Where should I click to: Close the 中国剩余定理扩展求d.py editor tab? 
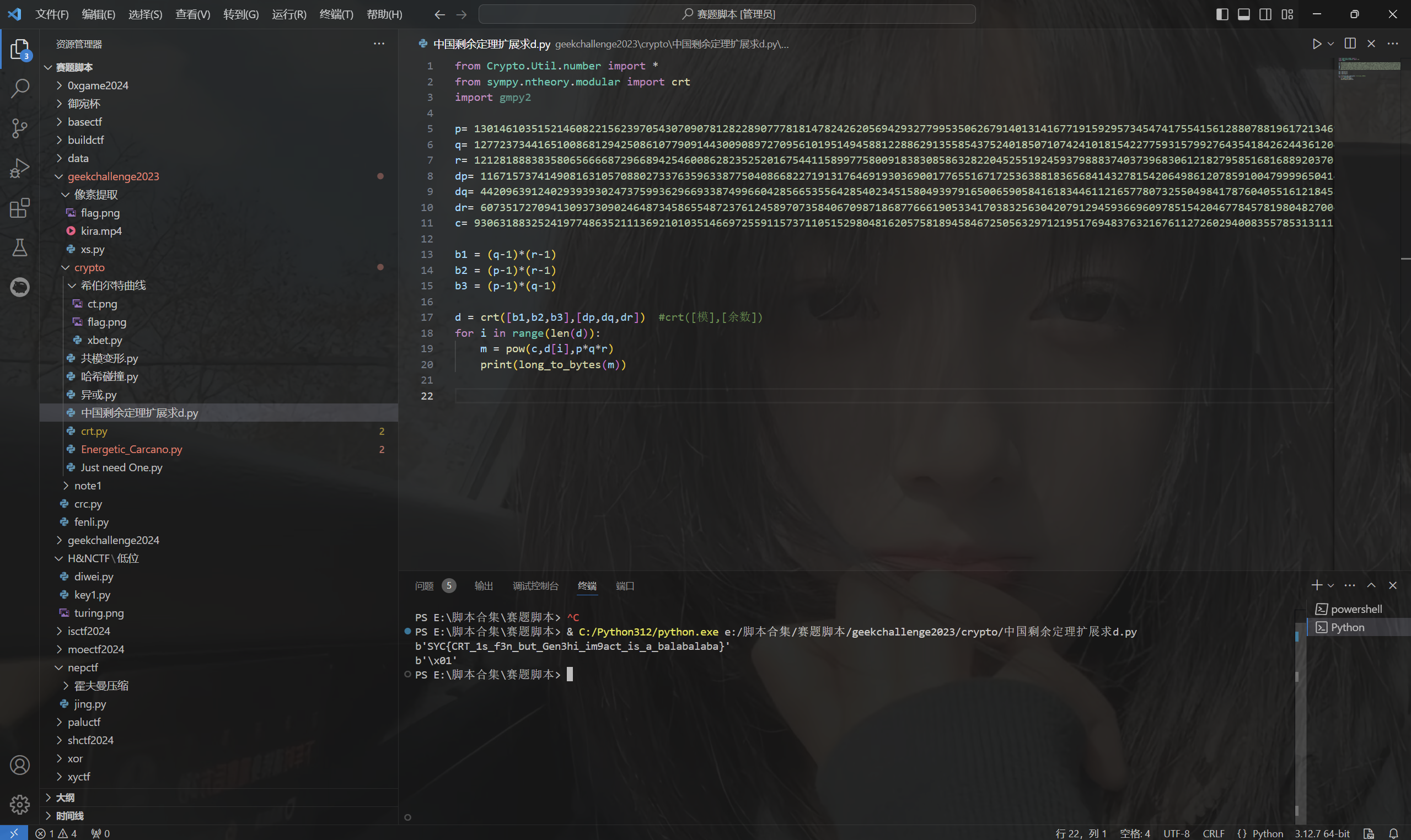coord(1371,44)
